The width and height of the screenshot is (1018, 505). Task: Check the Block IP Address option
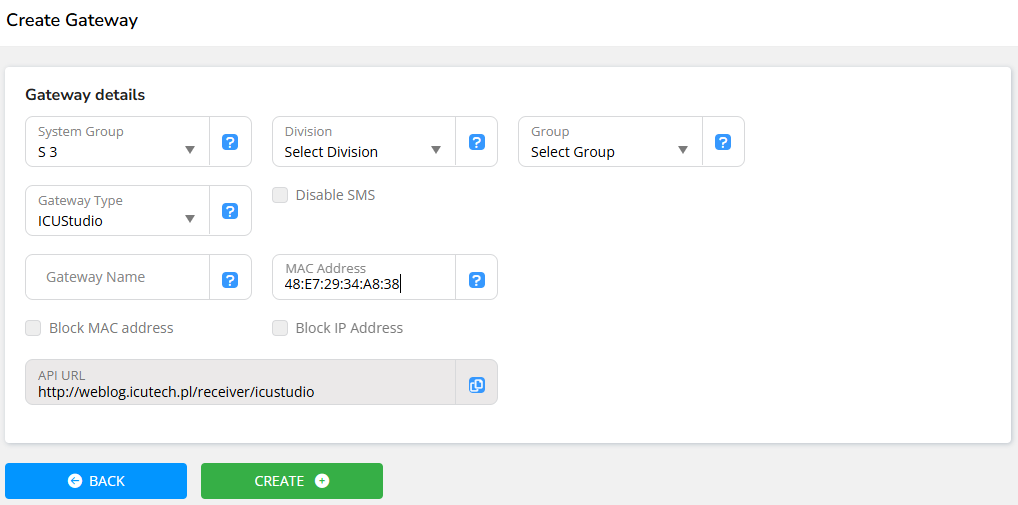click(x=281, y=328)
